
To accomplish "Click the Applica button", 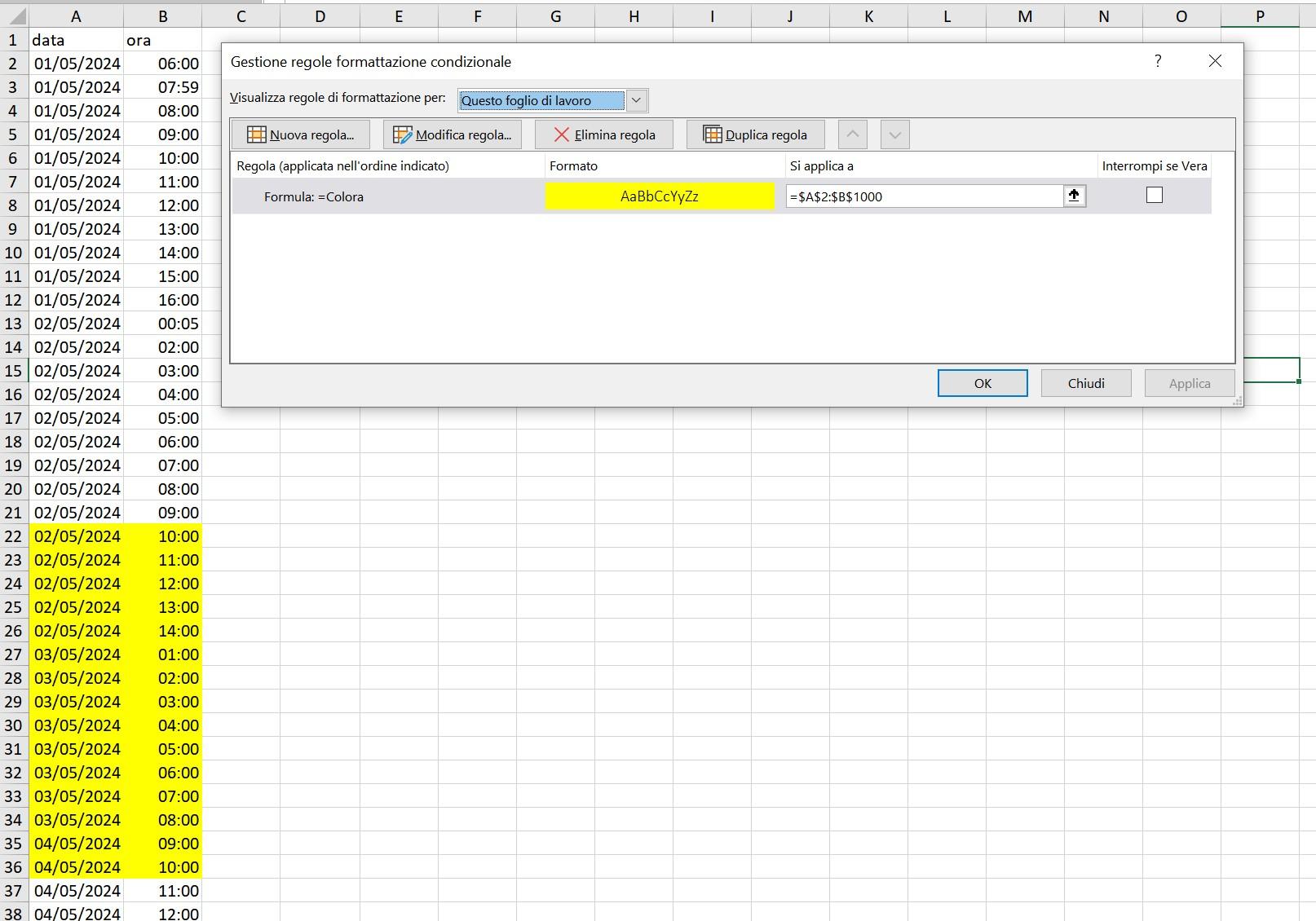I will (1189, 382).
